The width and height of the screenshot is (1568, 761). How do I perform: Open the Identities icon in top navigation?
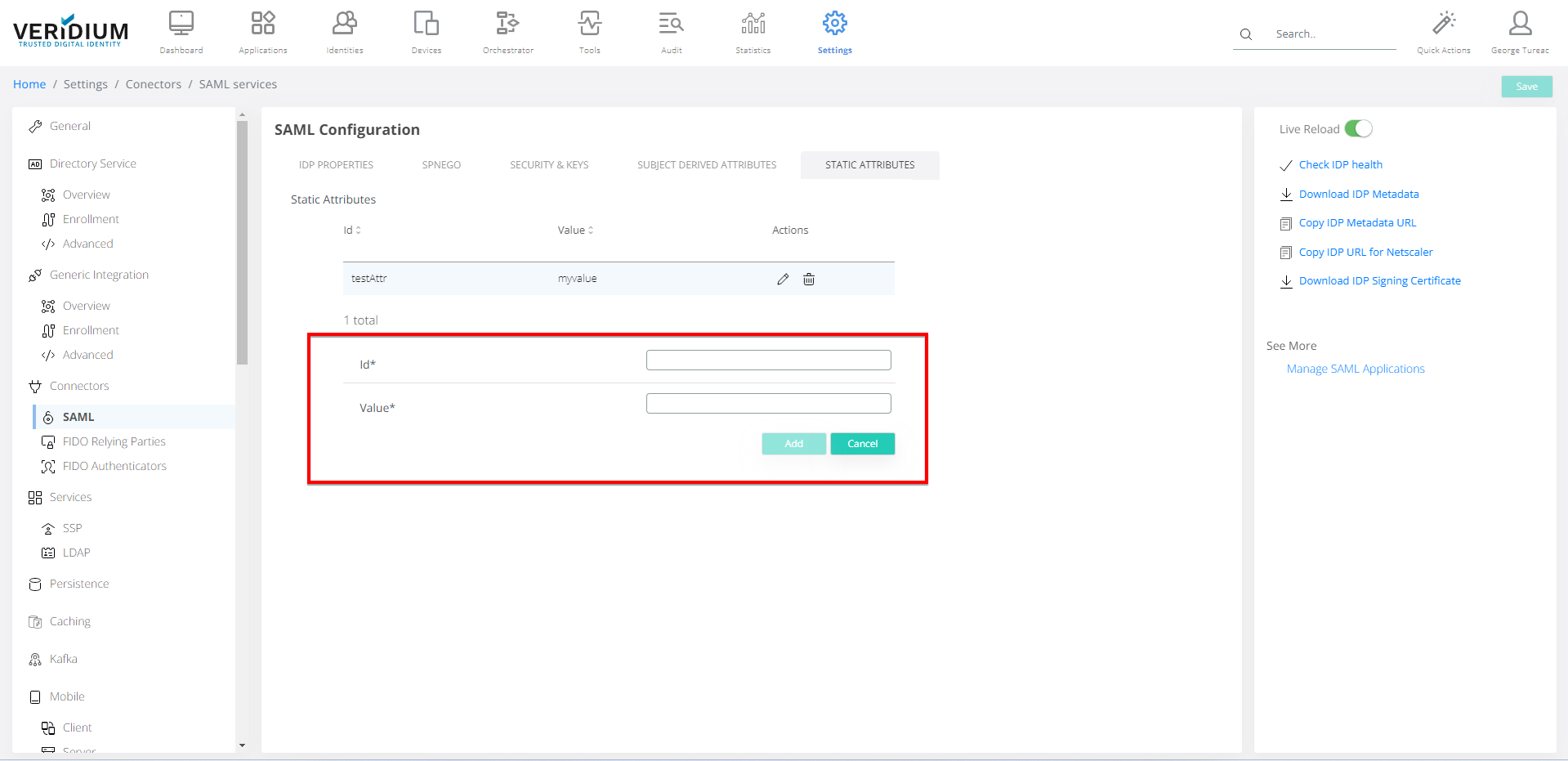tap(345, 24)
